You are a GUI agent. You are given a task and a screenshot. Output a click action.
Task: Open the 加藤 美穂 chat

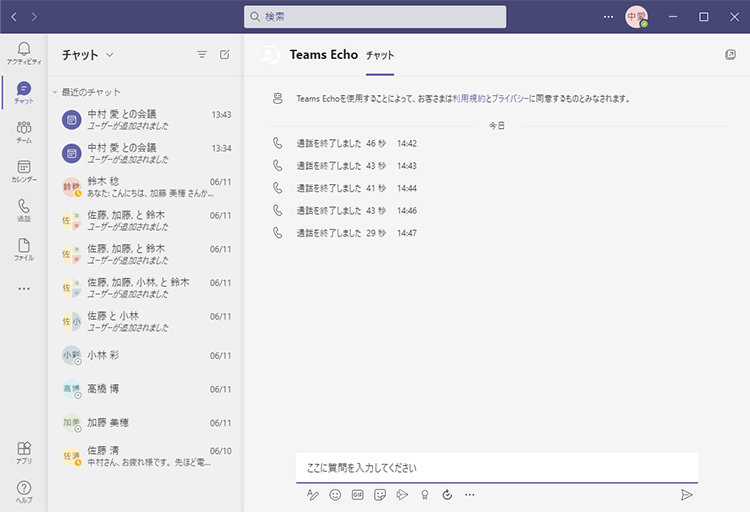coord(146,423)
